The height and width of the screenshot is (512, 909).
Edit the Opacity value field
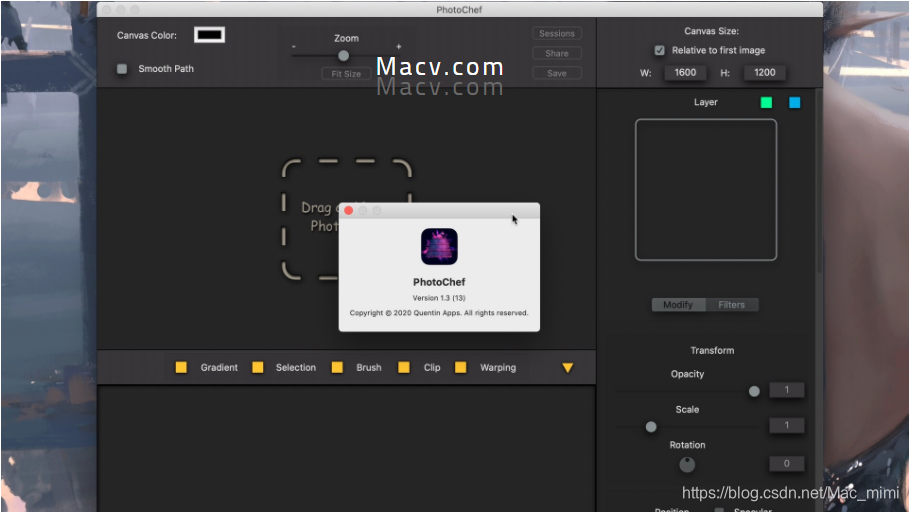(x=787, y=390)
